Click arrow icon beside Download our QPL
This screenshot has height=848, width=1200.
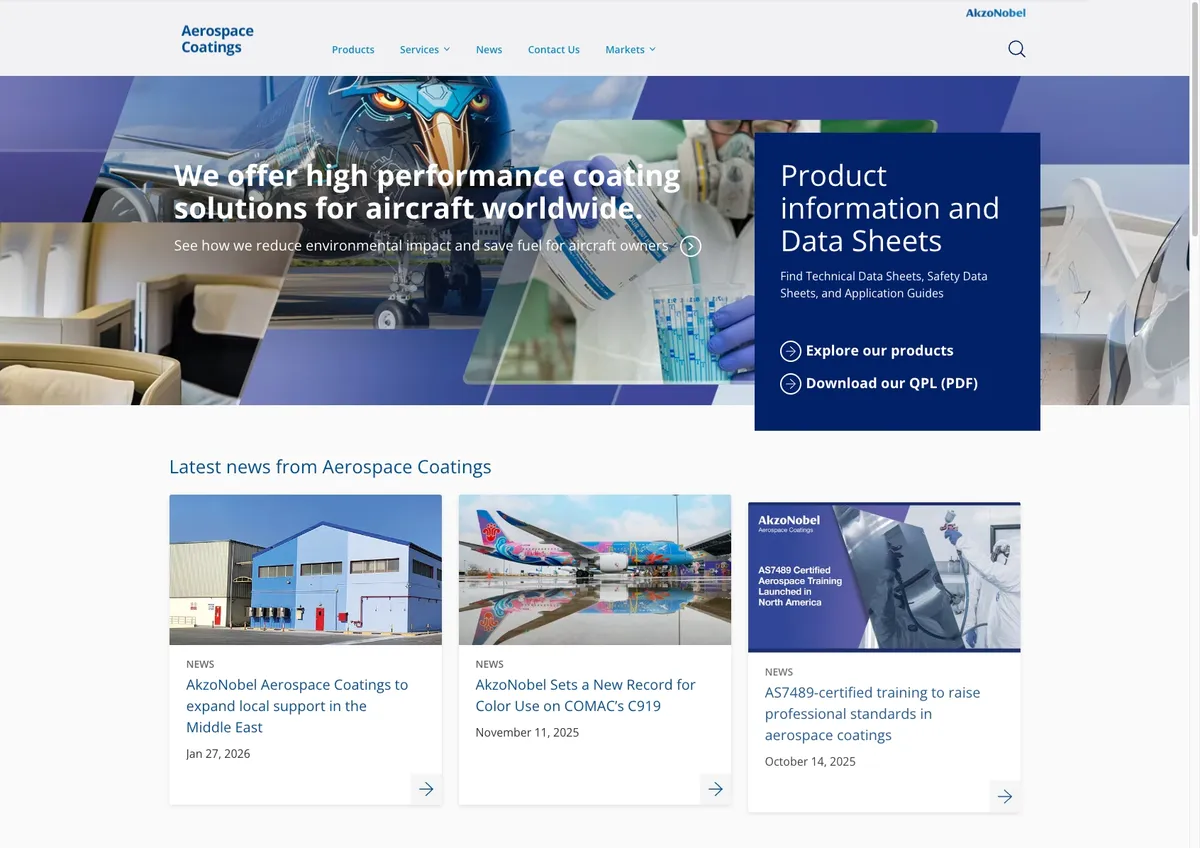(790, 383)
